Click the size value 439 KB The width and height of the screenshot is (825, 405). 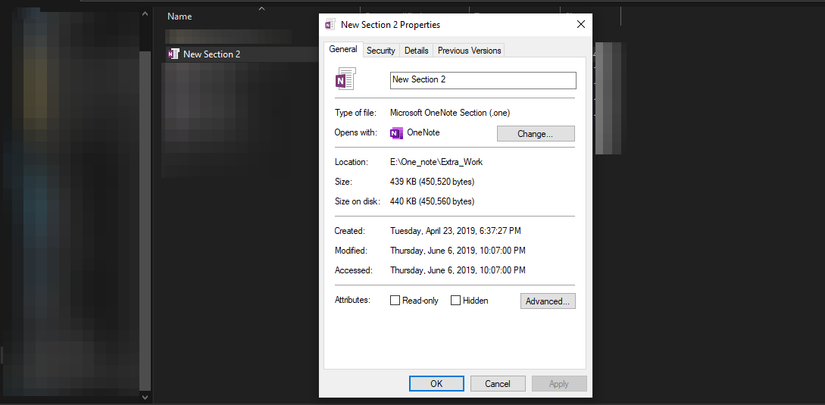tap(432, 182)
